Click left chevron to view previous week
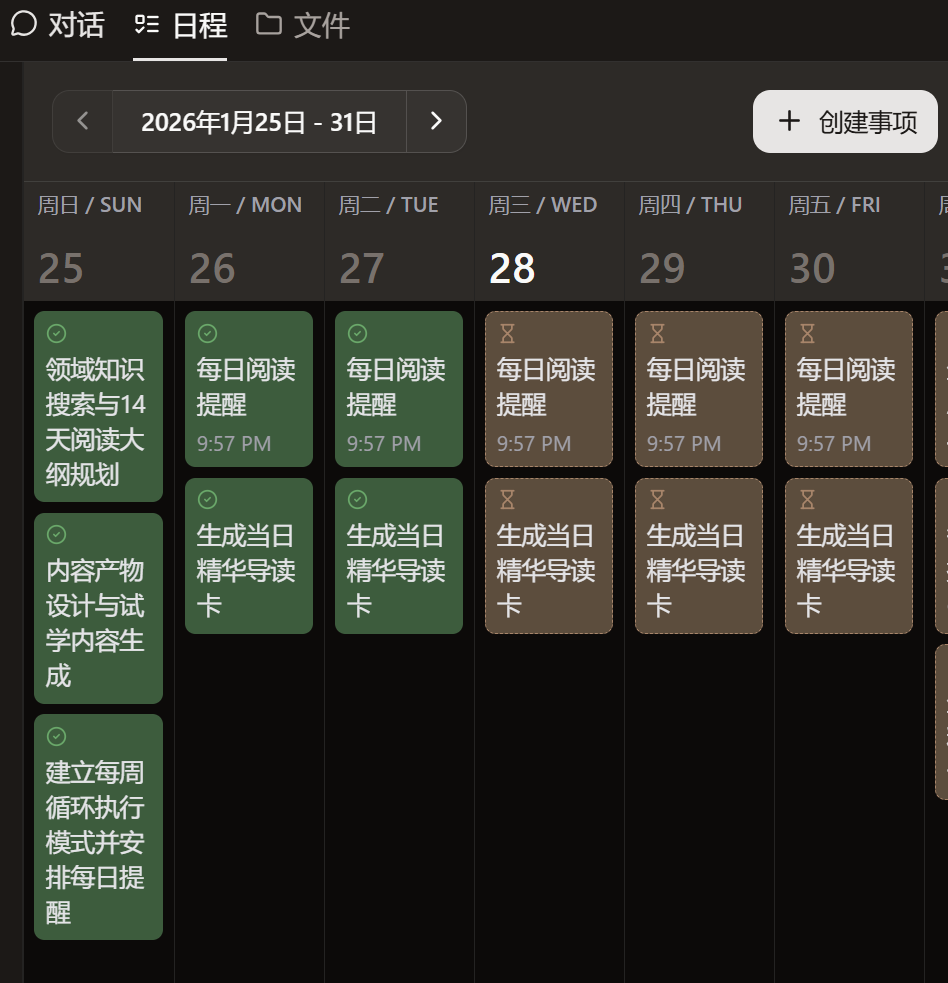The height and width of the screenshot is (983, 948). (x=82, y=120)
